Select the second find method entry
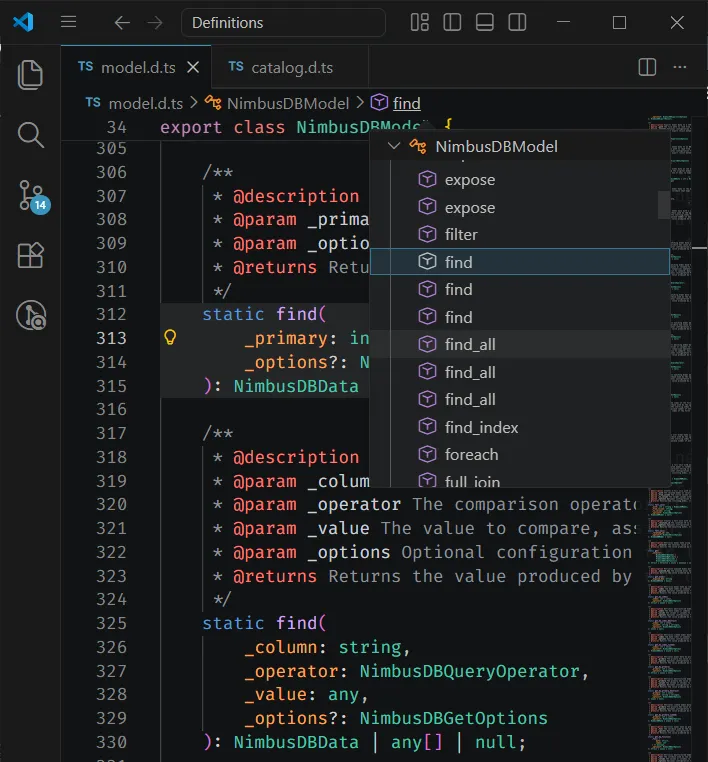The height and width of the screenshot is (762, 708). 520,289
